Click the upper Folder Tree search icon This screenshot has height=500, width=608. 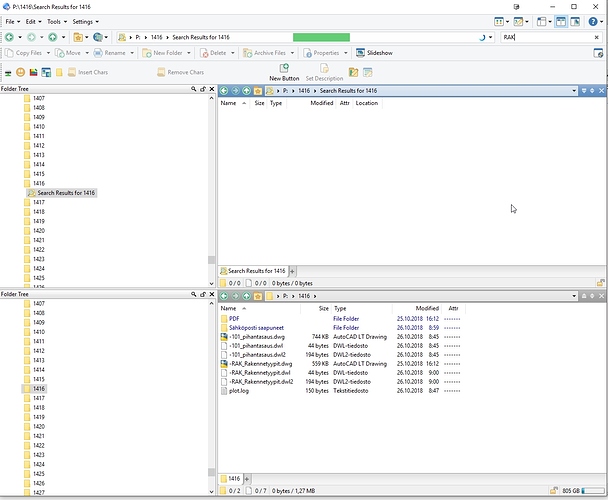tap(193, 89)
